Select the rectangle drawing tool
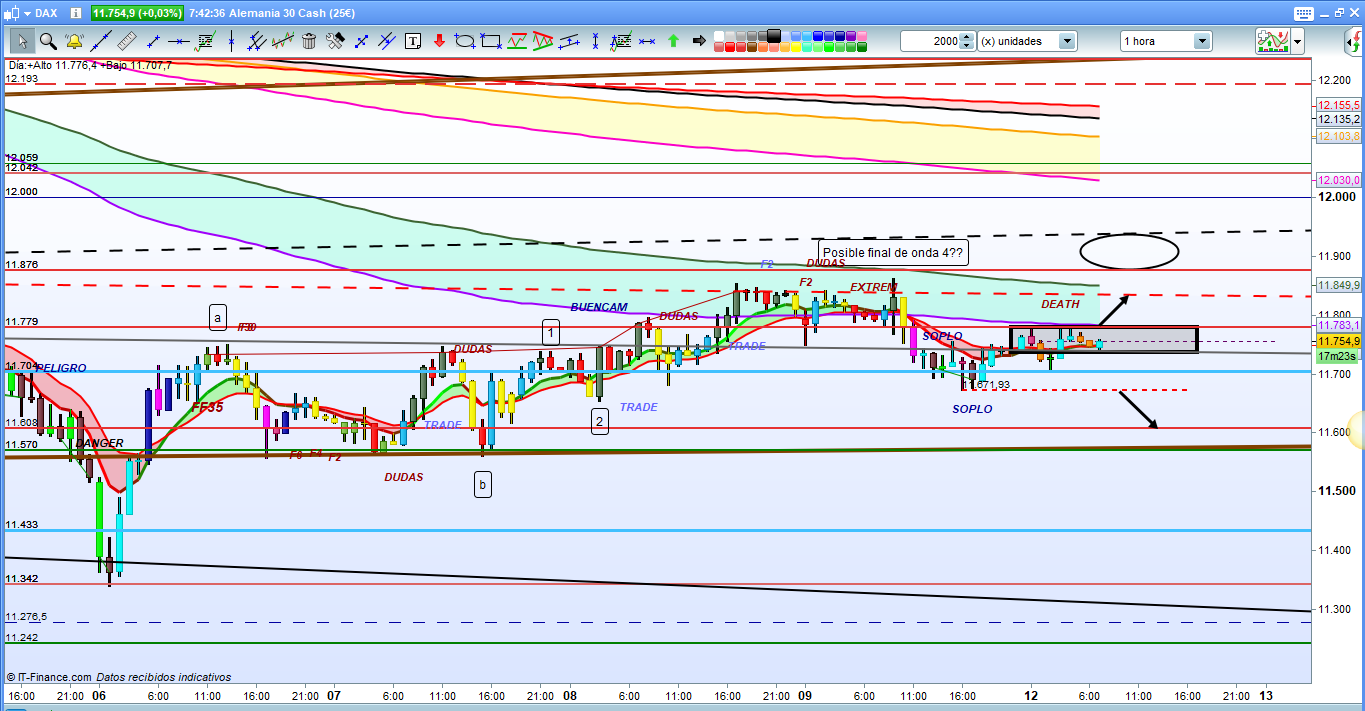The width and height of the screenshot is (1365, 711). tap(491, 41)
